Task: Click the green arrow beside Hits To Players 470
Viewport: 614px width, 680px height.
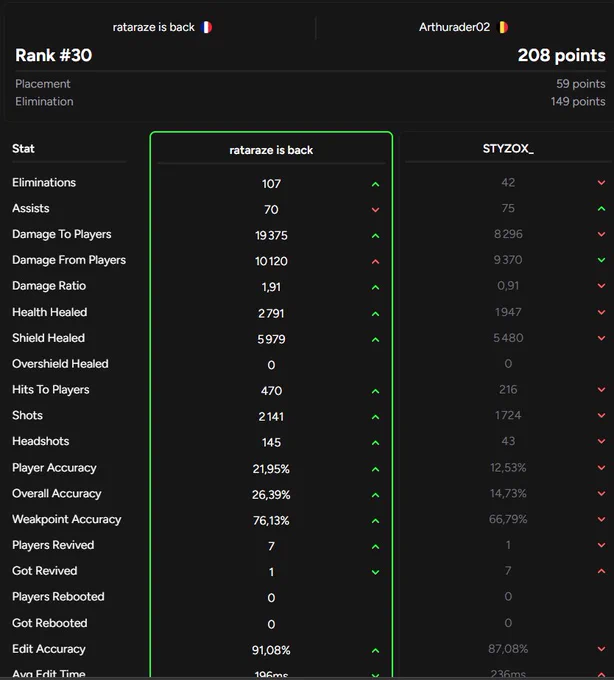Action: click(376, 391)
